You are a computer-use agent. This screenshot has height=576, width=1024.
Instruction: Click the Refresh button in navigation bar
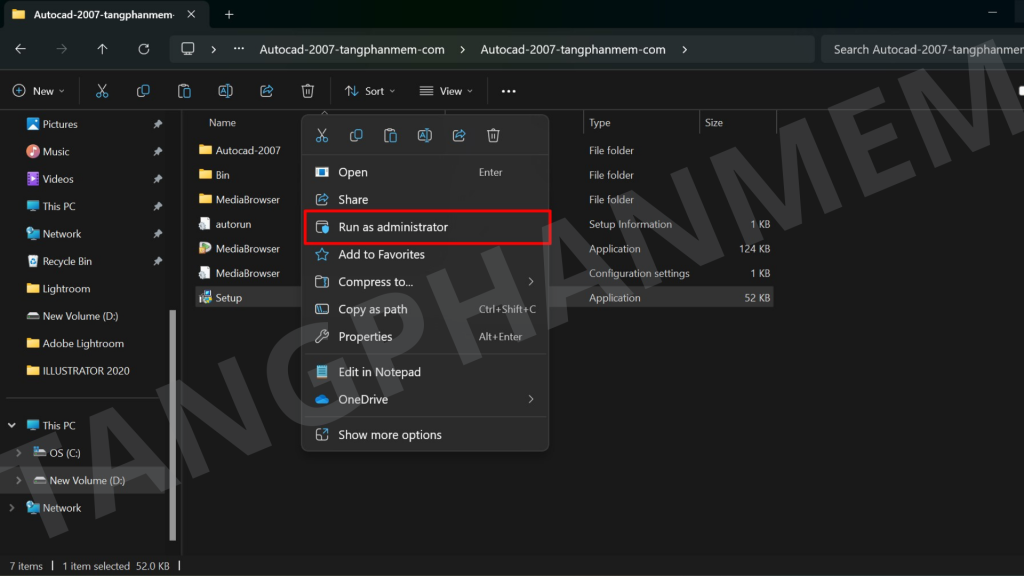[143, 49]
